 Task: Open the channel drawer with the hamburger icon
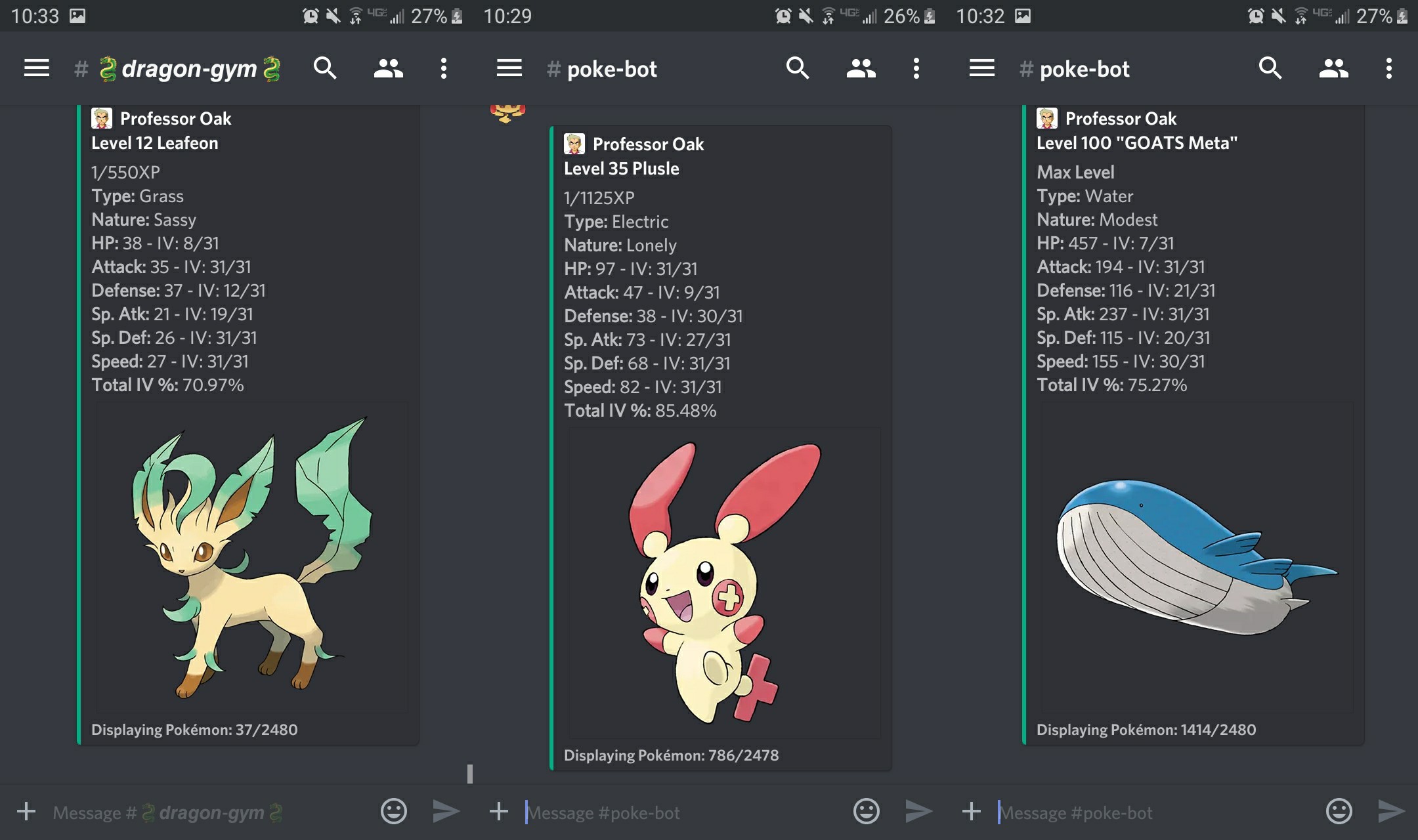pyautogui.click(x=36, y=68)
